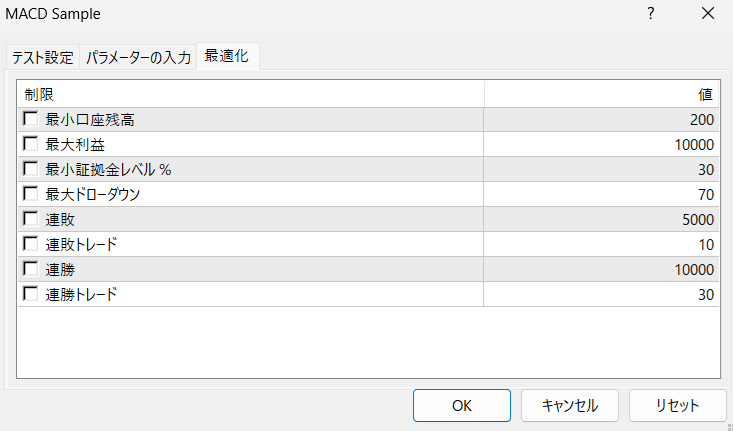The height and width of the screenshot is (431, 733).
Task: Click the 最小口座残高 value 200
Action: [701, 120]
